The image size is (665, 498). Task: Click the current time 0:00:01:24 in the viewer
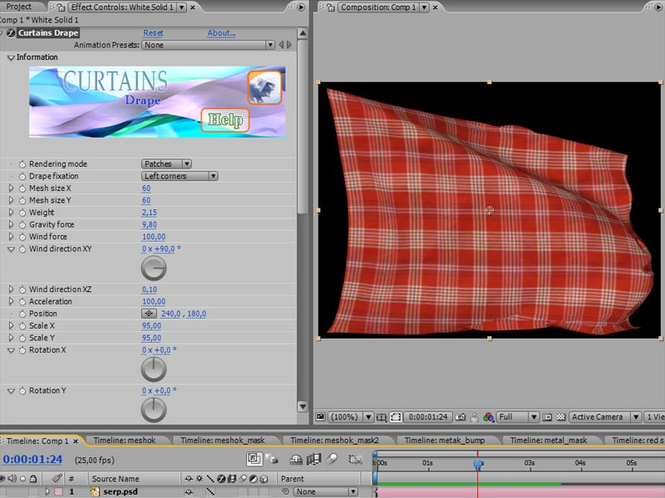click(x=428, y=417)
